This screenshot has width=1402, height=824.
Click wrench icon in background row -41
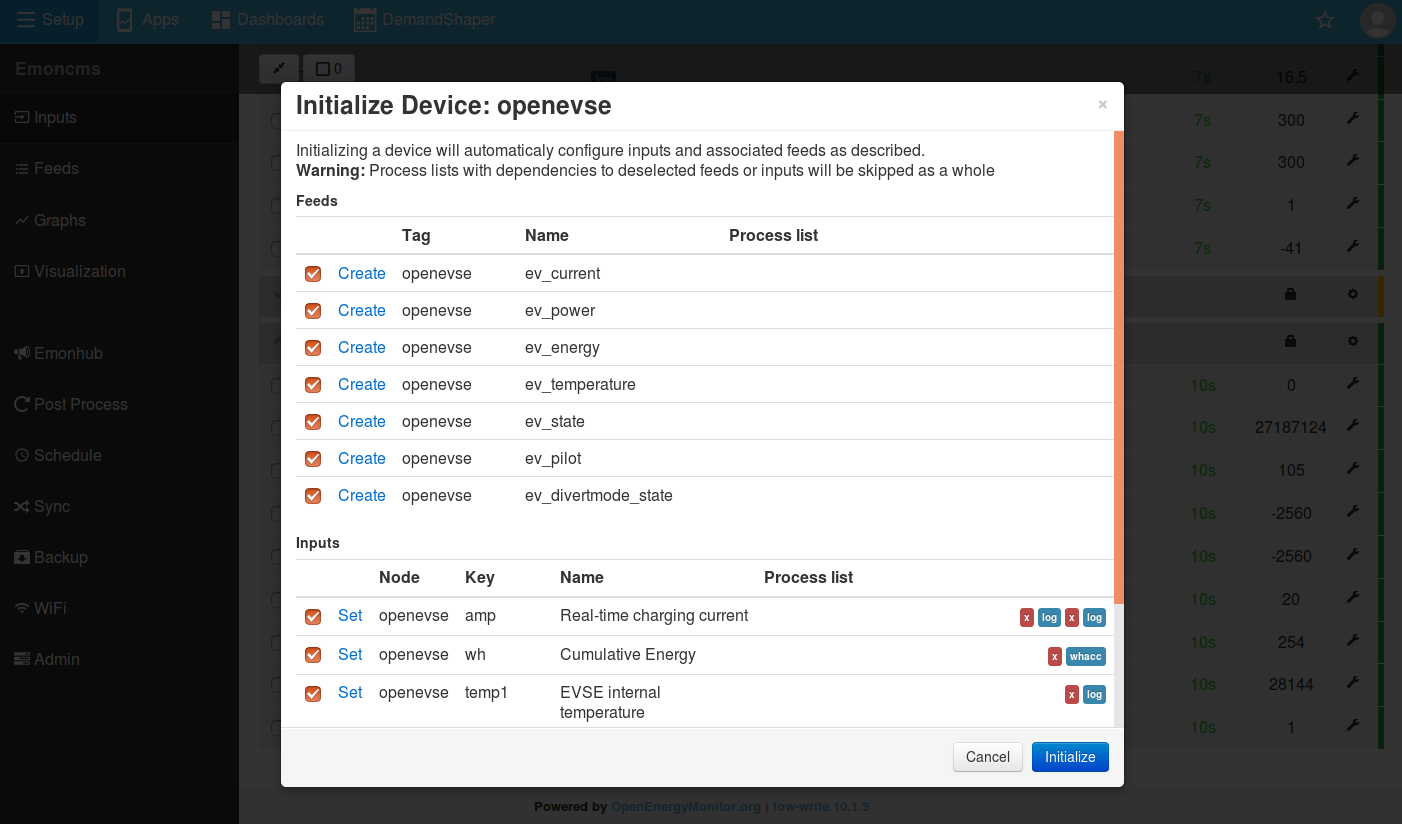[x=1353, y=246]
